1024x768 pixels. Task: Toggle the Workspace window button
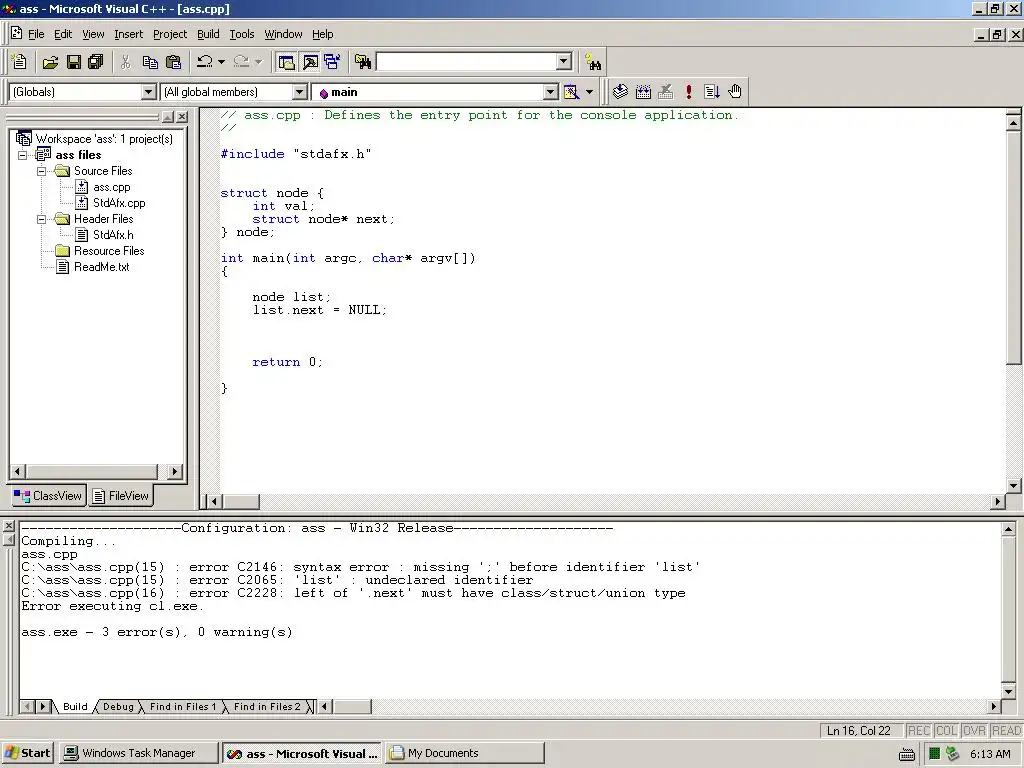coord(286,62)
